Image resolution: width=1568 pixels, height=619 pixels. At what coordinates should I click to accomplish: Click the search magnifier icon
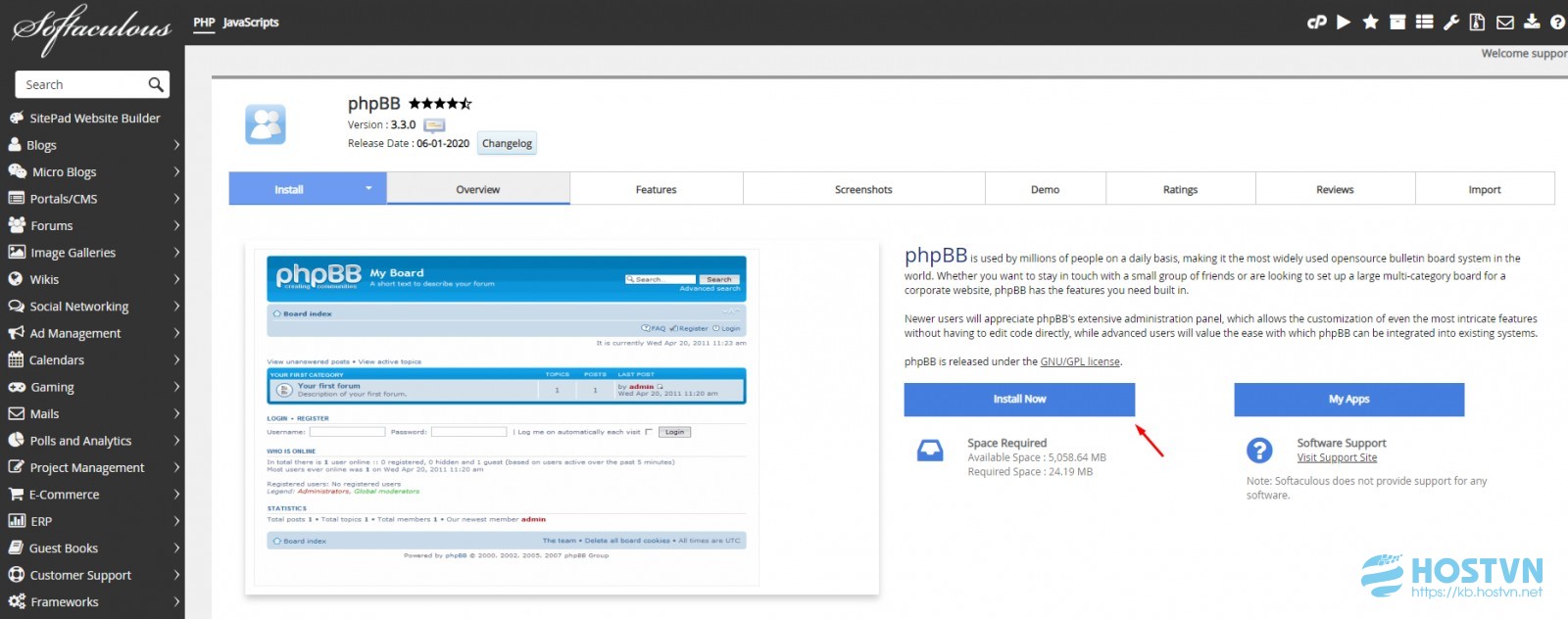click(x=156, y=85)
